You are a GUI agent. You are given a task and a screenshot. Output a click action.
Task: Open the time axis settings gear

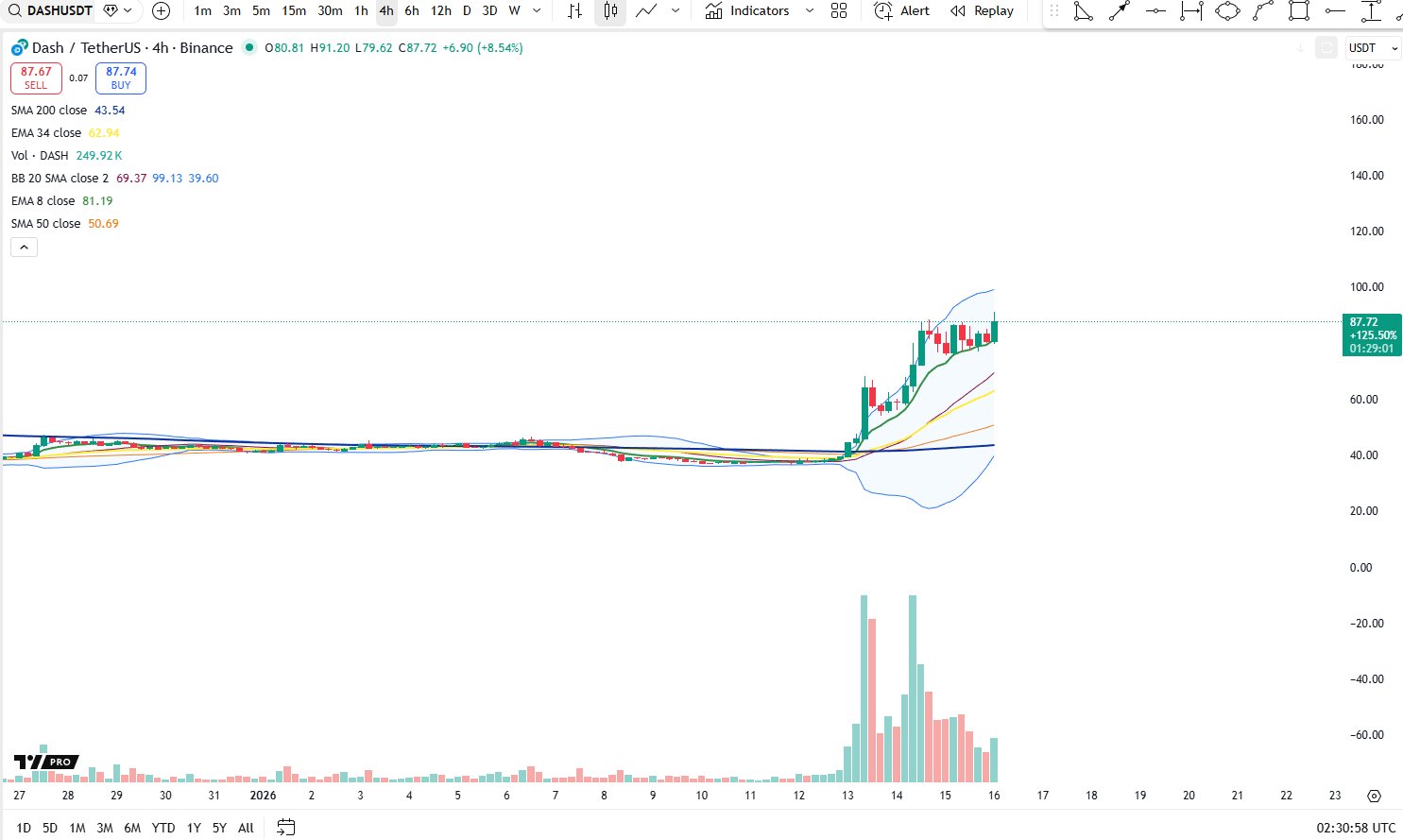pyautogui.click(x=1374, y=797)
